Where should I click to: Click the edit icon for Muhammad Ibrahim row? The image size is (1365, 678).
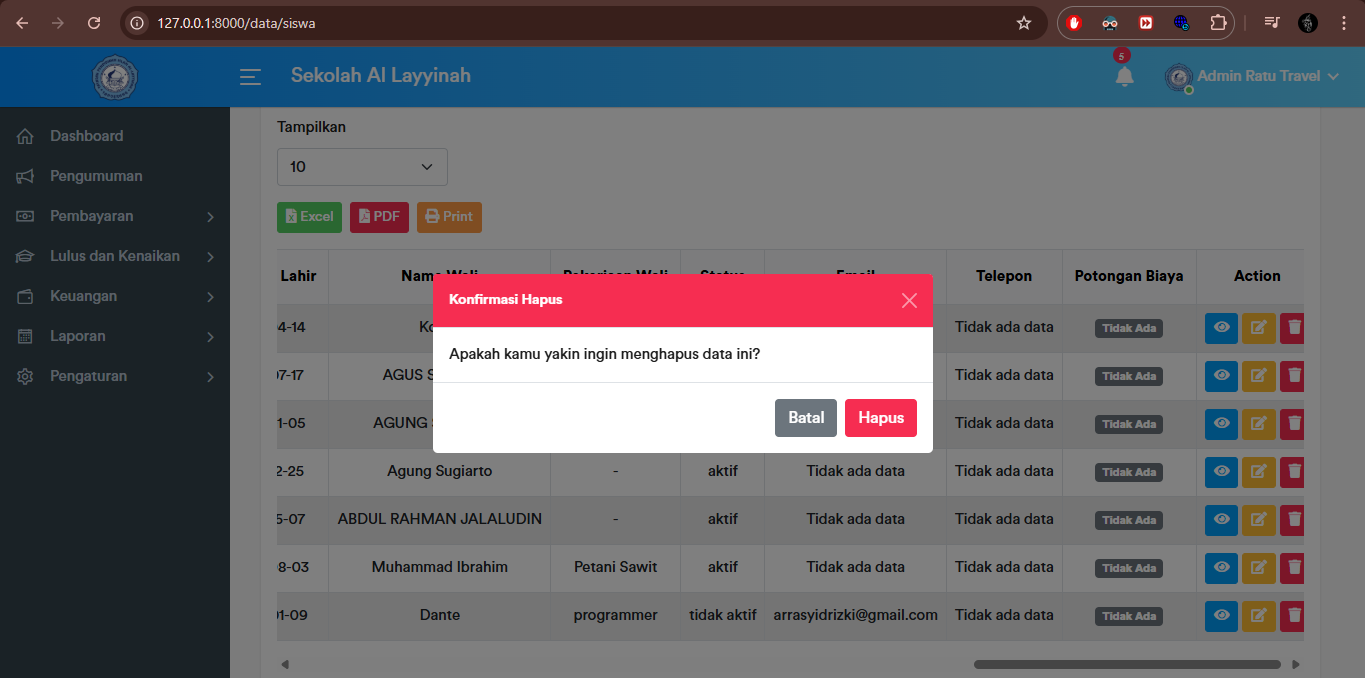tap(1258, 568)
